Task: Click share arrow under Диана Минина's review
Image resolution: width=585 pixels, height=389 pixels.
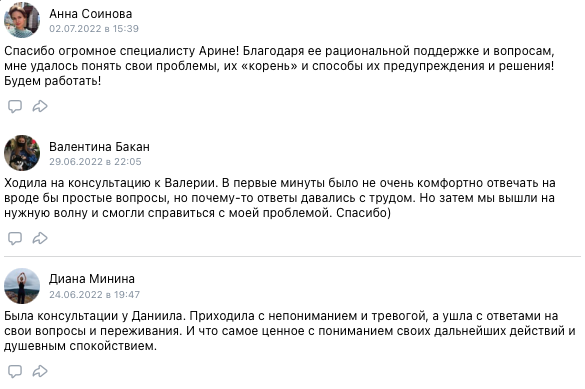Action: click(40, 371)
